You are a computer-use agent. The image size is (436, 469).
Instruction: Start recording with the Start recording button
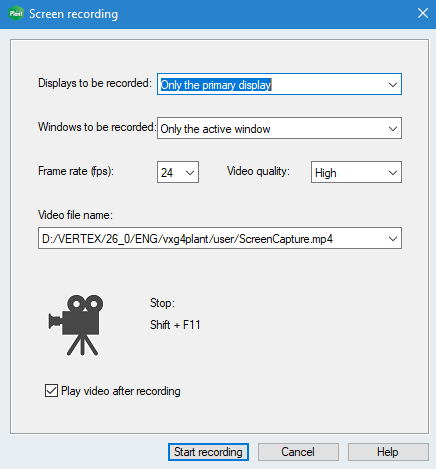click(x=208, y=452)
